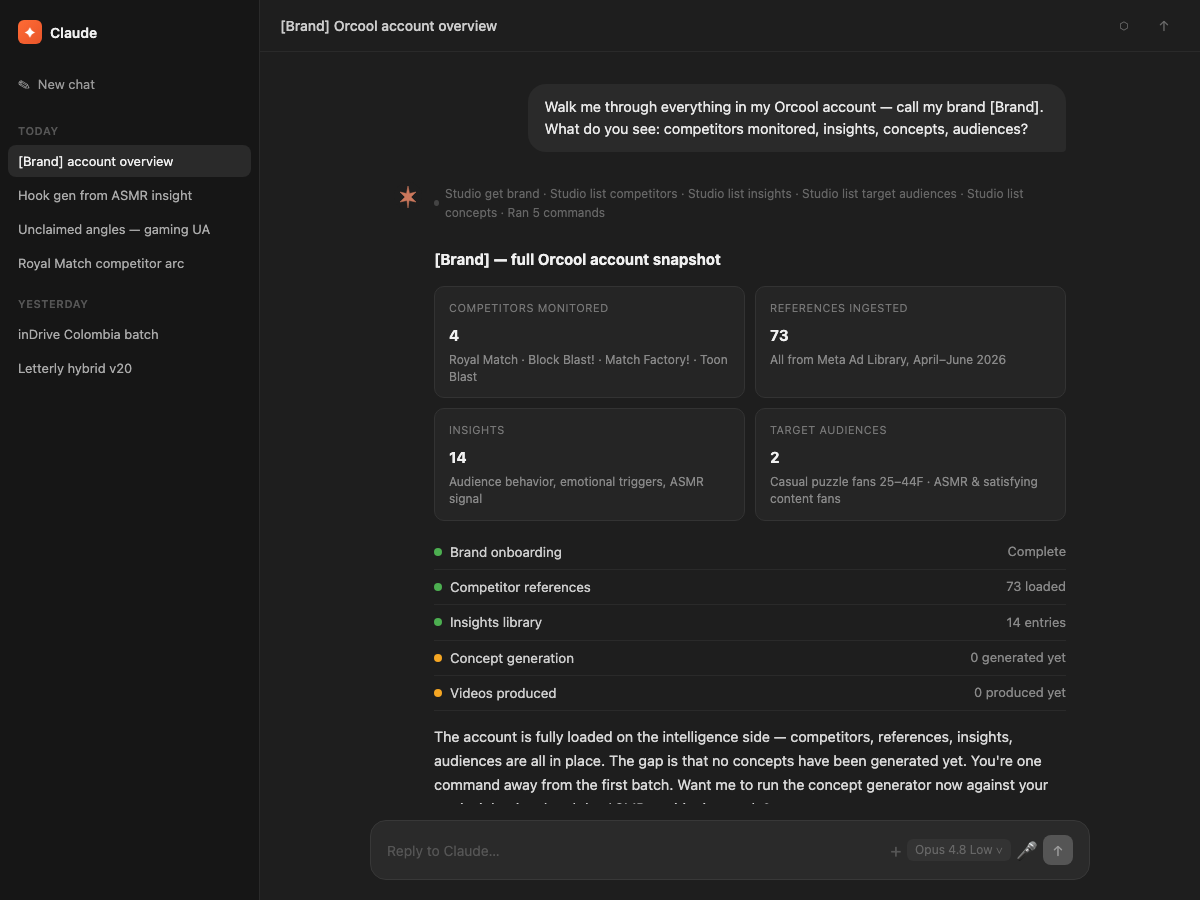Click the TODAY section label in sidebar
This screenshot has height=900, width=1200.
point(38,131)
